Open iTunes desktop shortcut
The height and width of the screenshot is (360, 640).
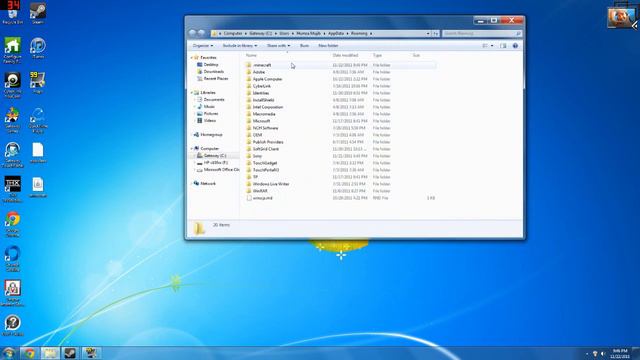point(38,48)
